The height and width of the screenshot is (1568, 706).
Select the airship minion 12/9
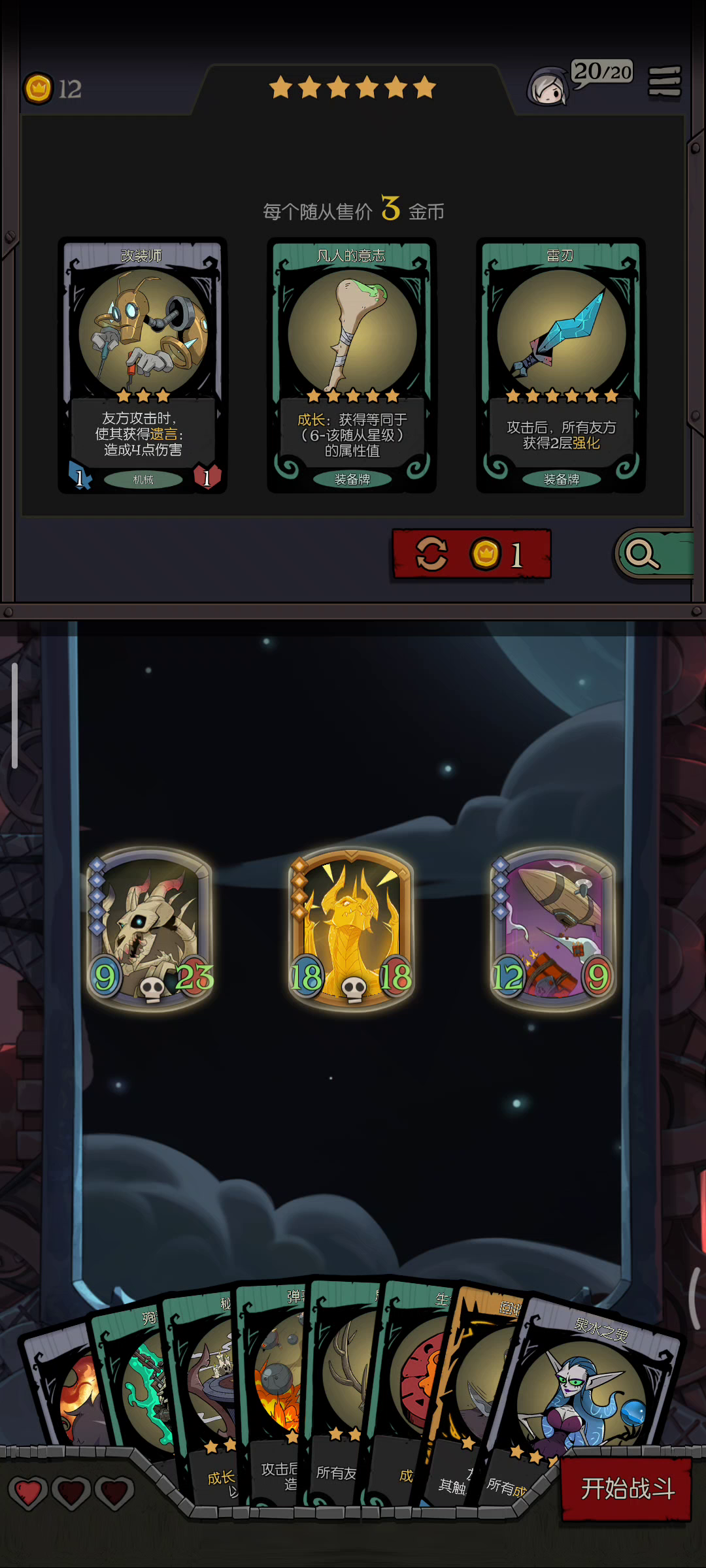coord(553,929)
